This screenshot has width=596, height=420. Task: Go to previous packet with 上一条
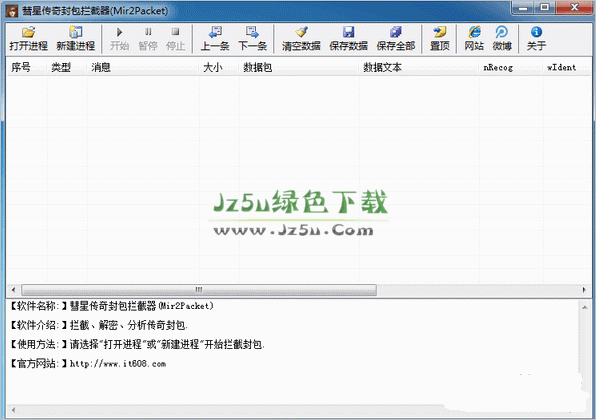pos(215,39)
